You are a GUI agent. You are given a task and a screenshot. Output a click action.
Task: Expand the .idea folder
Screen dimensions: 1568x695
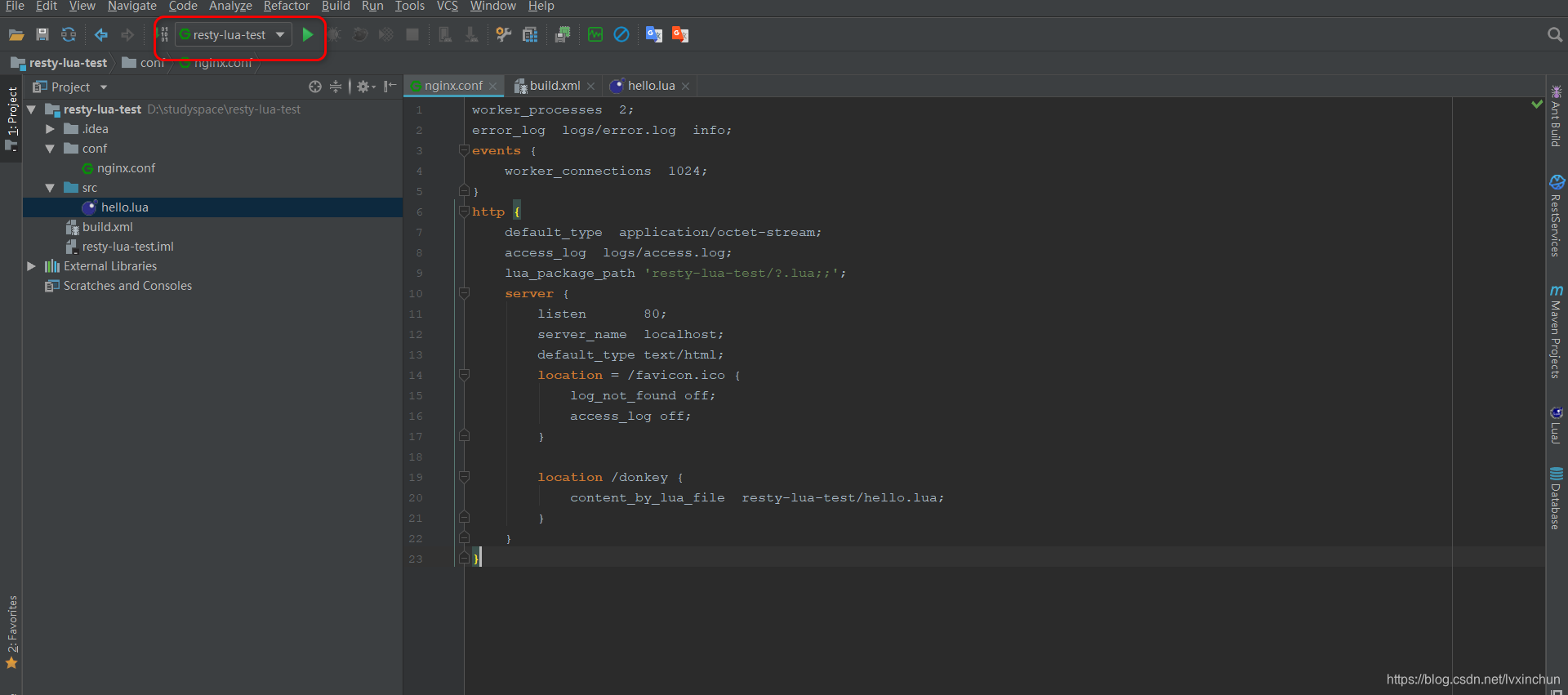point(50,129)
